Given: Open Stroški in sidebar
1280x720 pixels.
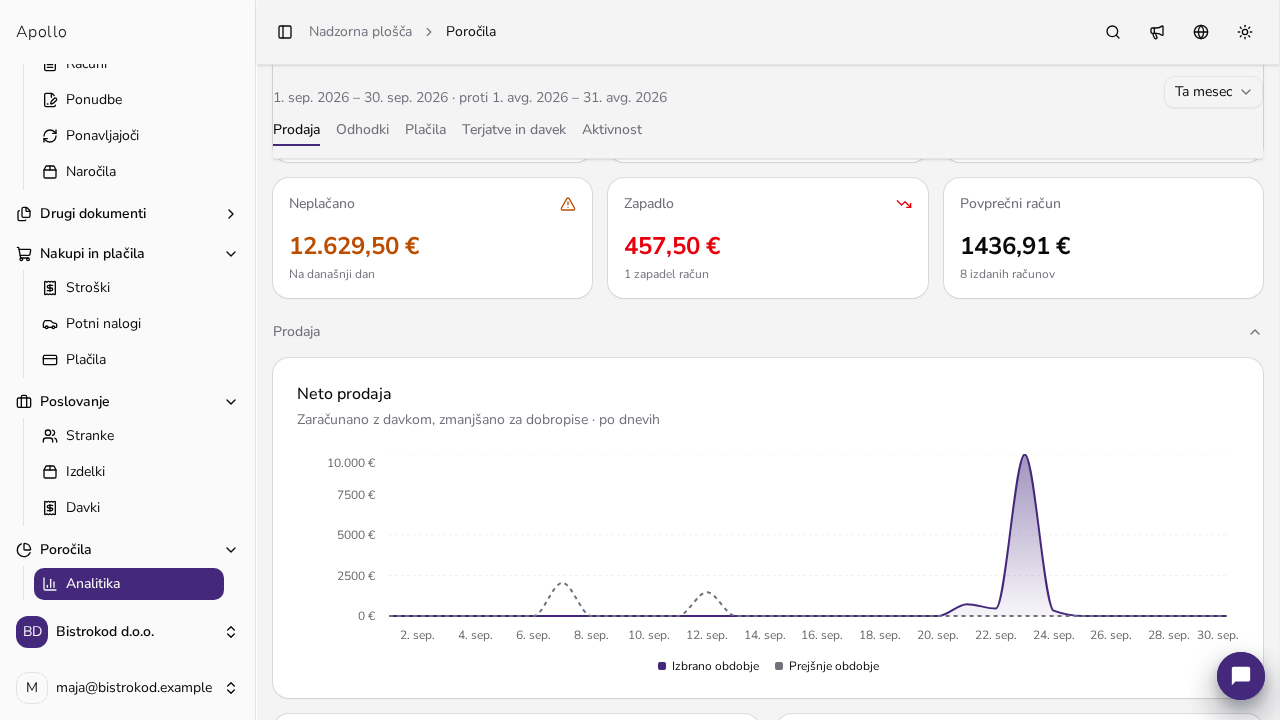Looking at the screenshot, I should pyautogui.click(x=129, y=288).
